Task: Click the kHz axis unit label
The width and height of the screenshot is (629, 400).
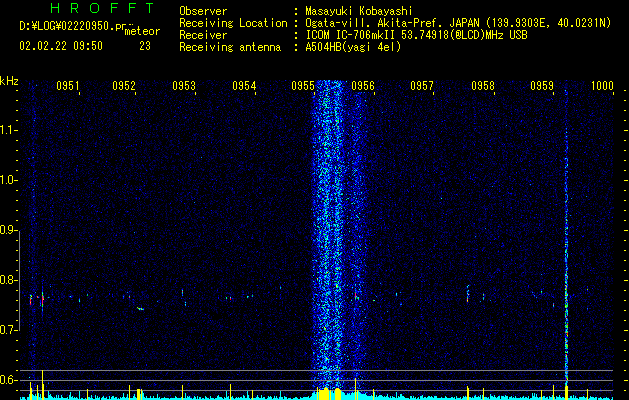Action: tap(9, 81)
